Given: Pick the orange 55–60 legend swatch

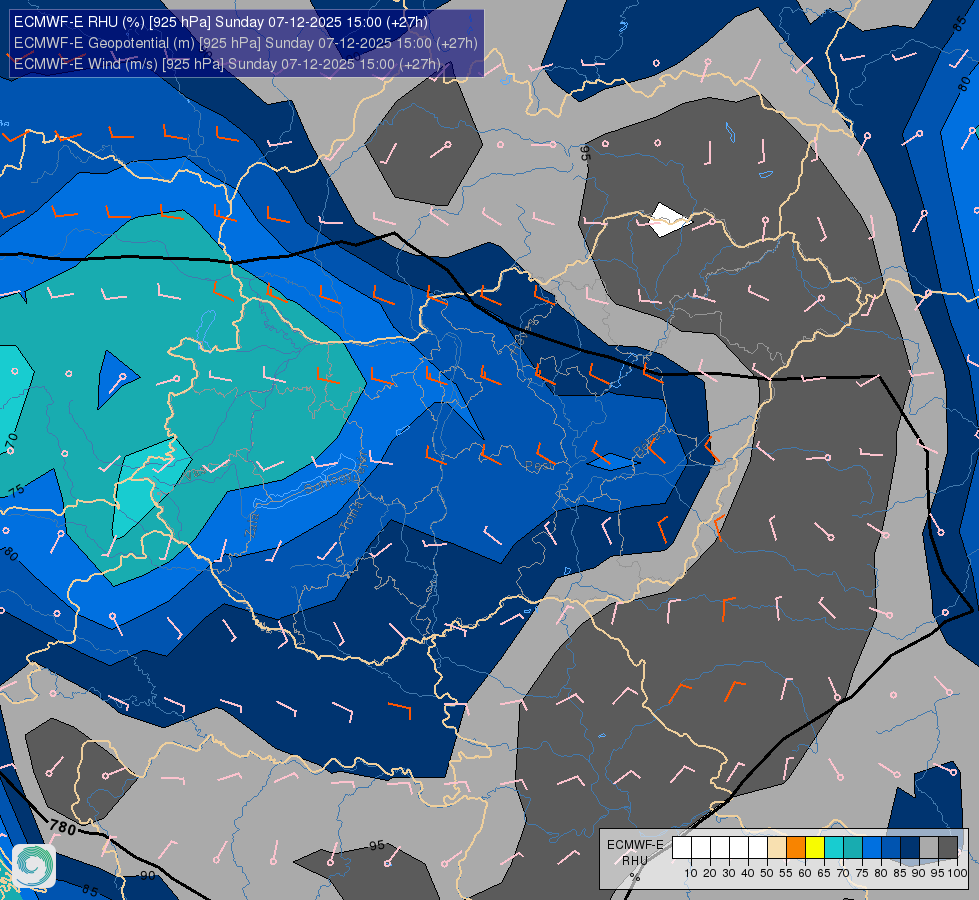Looking at the screenshot, I should click(796, 848).
